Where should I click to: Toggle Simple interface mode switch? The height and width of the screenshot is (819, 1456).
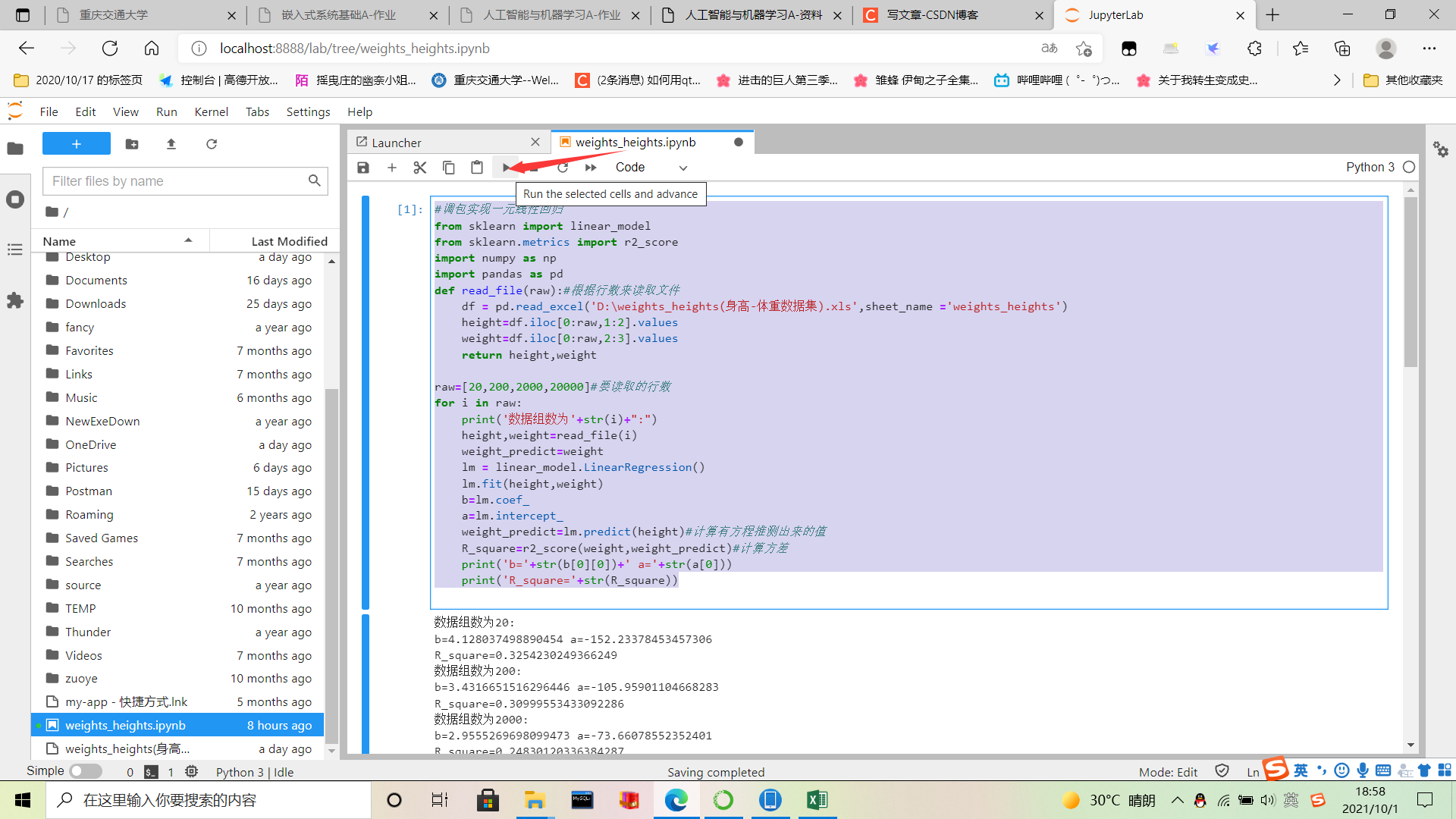click(x=86, y=771)
